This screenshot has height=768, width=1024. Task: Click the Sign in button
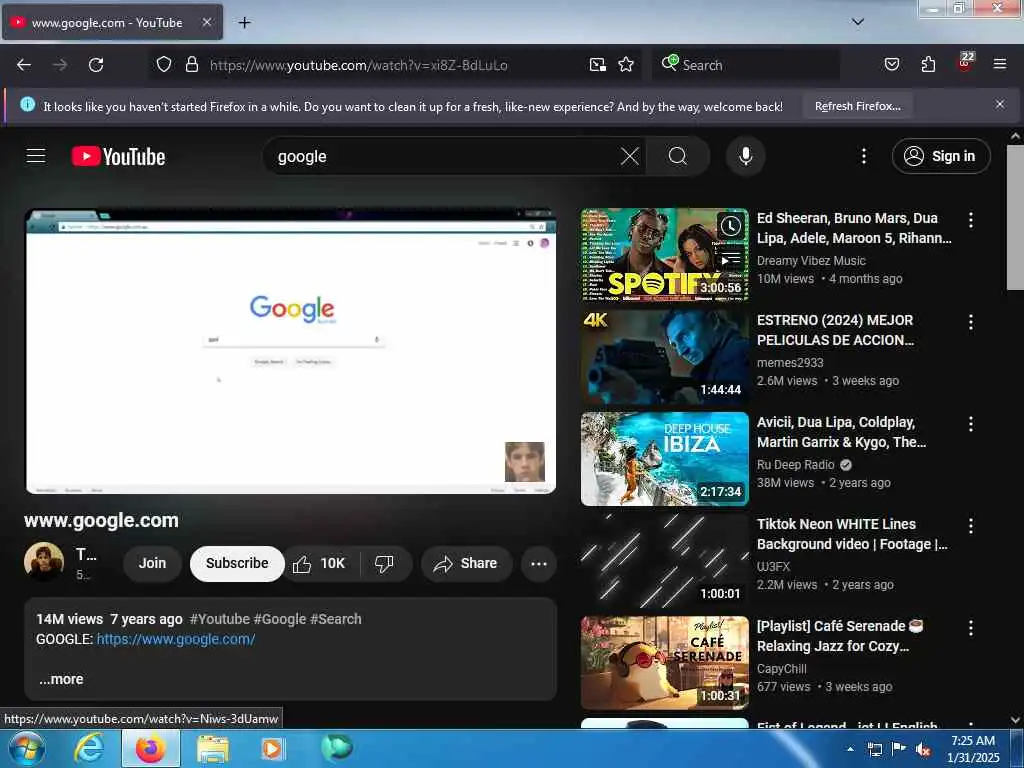tap(940, 156)
